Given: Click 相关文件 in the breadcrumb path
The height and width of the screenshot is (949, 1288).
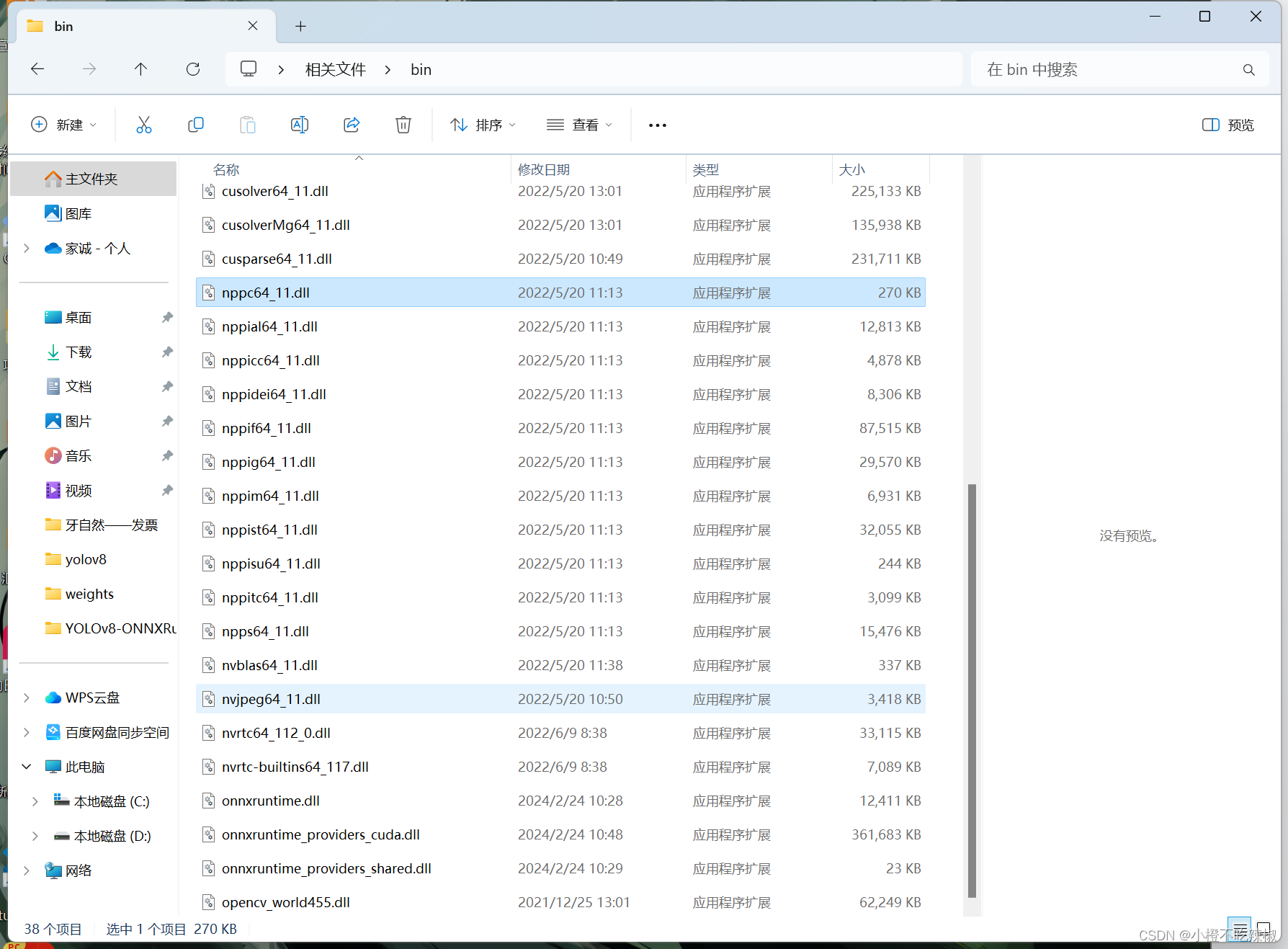Looking at the screenshot, I should pos(335,70).
